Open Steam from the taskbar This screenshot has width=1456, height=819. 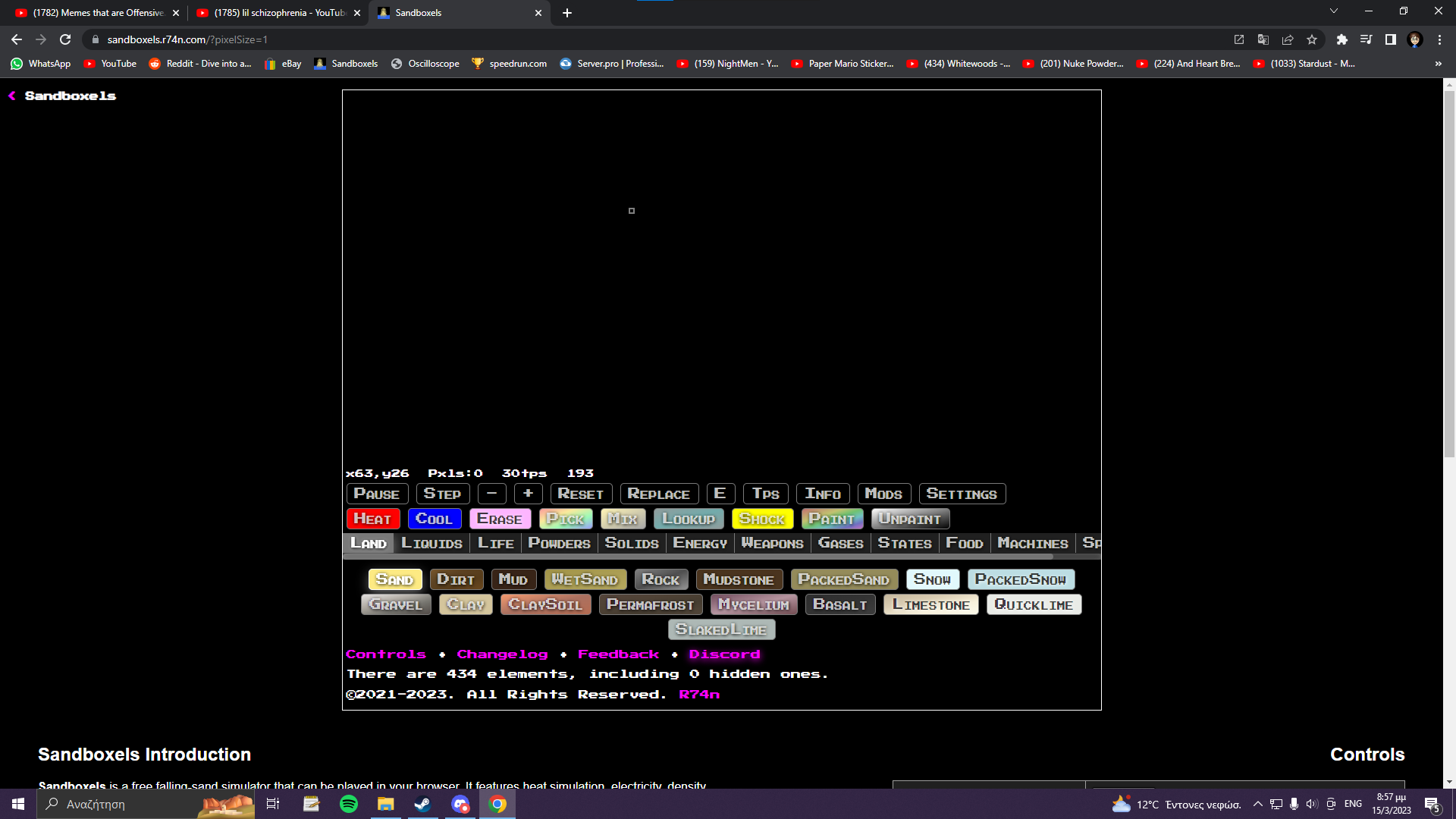(422, 804)
